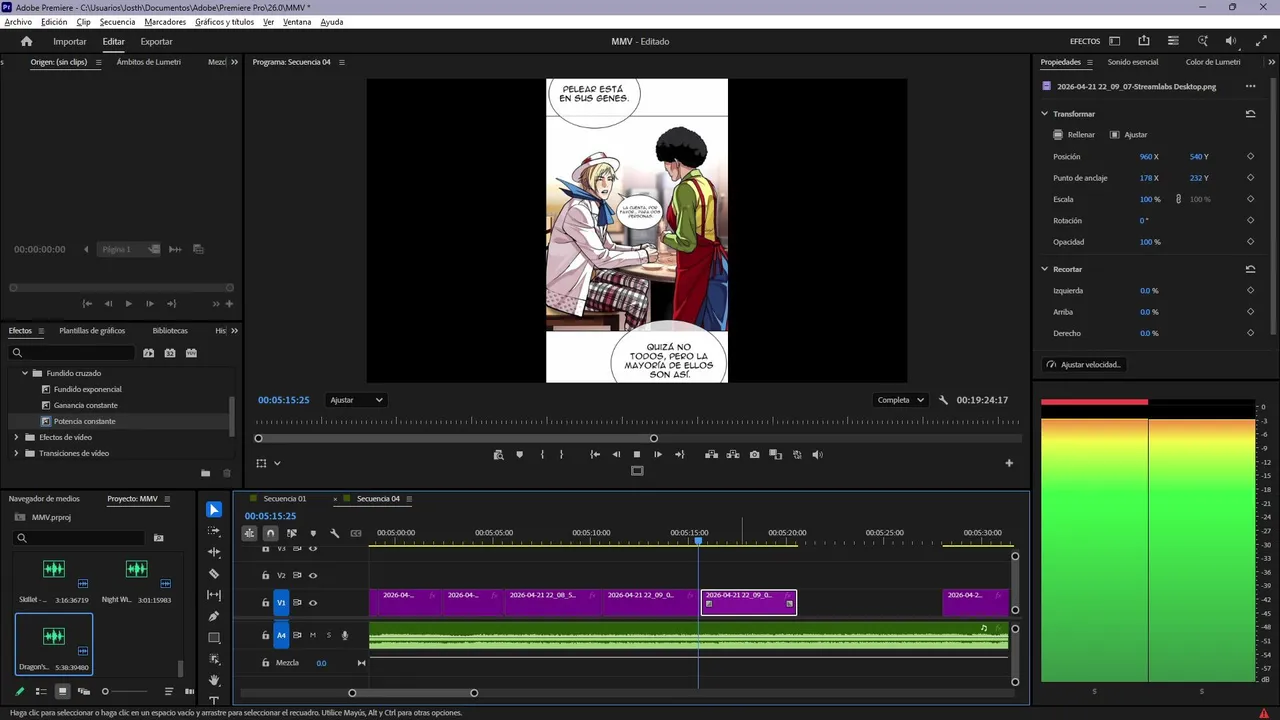The width and height of the screenshot is (1280, 720).
Task: Select the Pen tool
Action: (x=214, y=616)
